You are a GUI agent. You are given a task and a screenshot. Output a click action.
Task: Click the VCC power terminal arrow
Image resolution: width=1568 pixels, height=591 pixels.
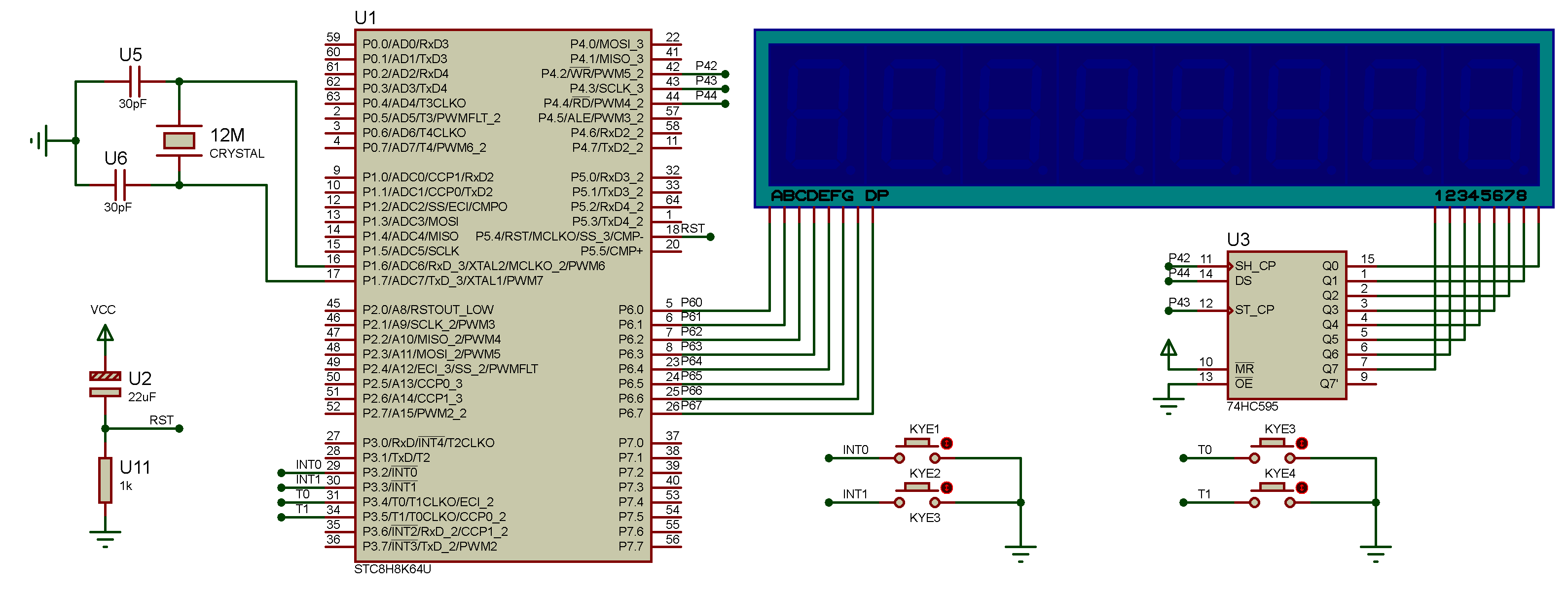(x=105, y=333)
